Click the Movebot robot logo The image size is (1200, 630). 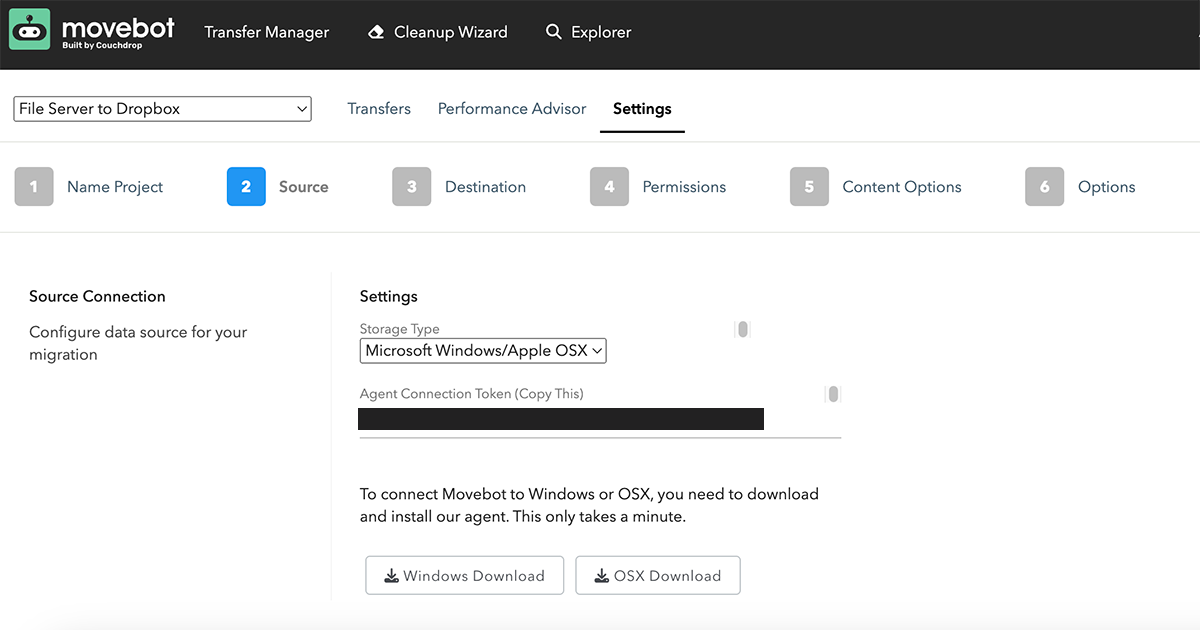28,31
